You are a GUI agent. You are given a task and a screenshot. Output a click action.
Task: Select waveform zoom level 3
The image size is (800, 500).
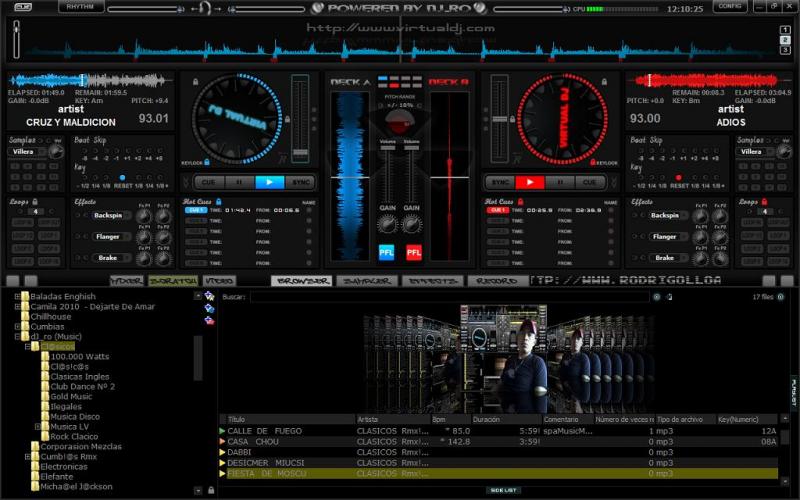[785, 50]
